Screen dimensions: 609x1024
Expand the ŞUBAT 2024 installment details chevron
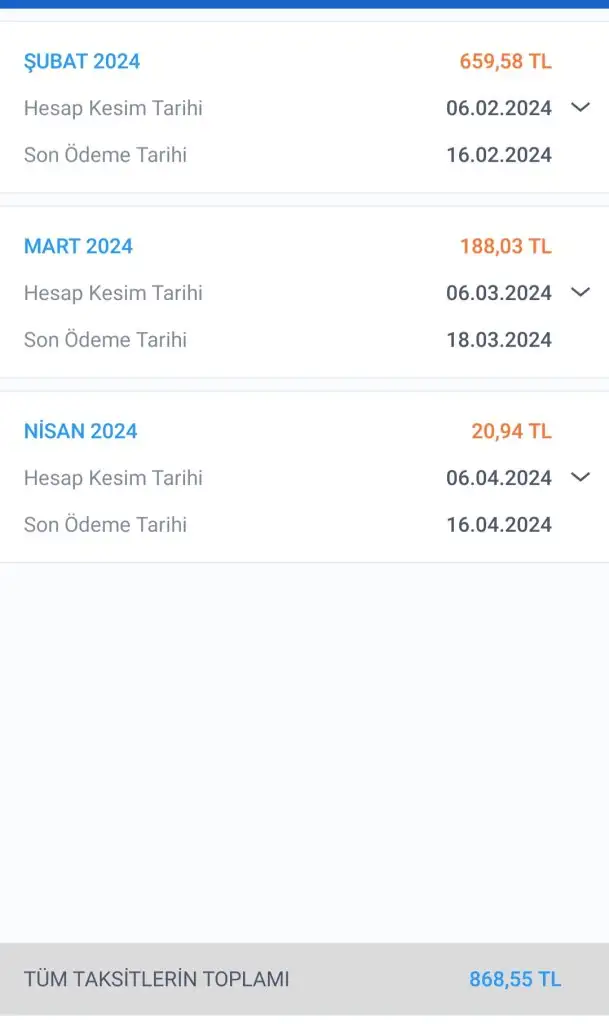[x=580, y=108]
